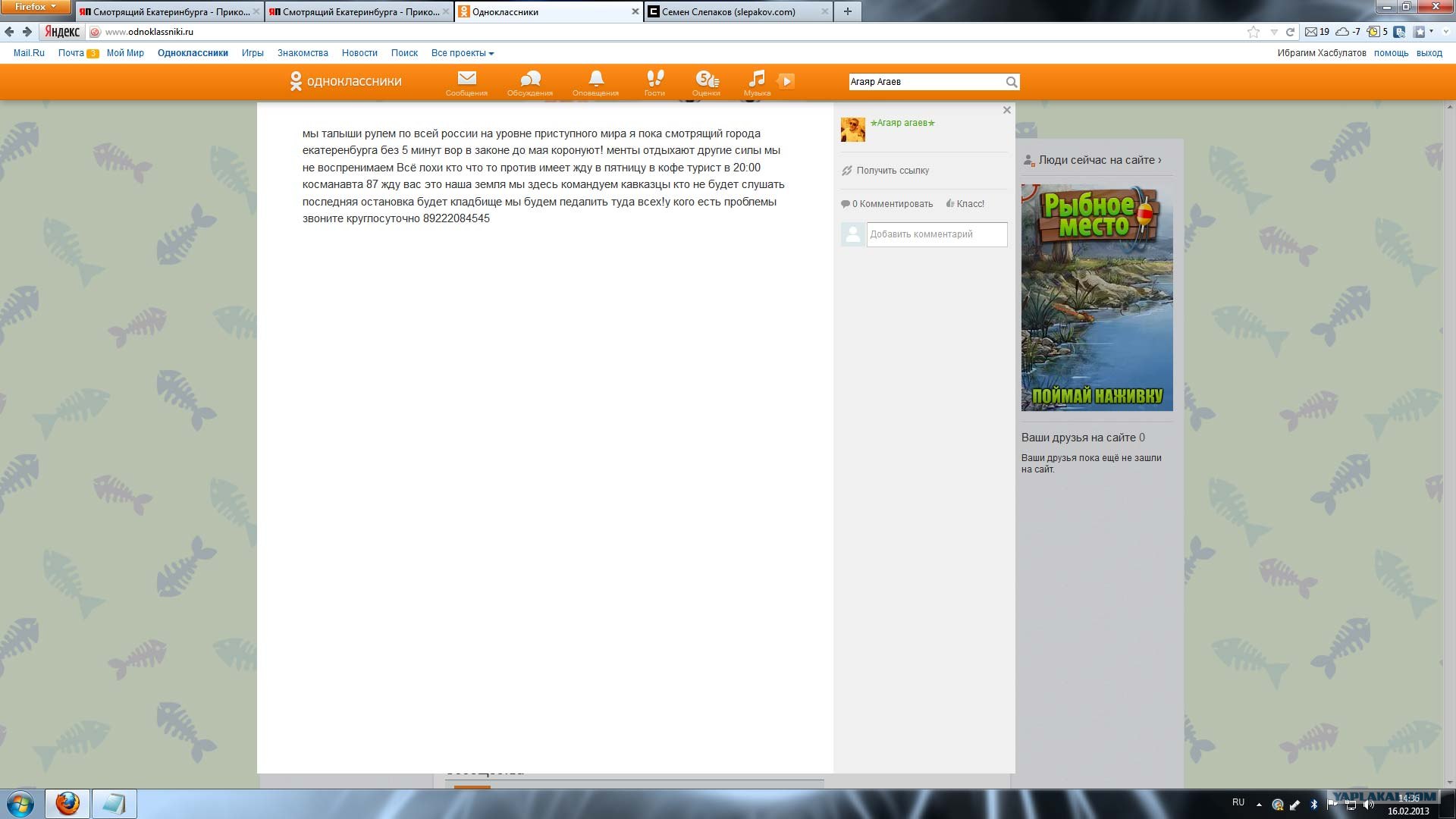Click the Яндекс logo button
The width and height of the screenshot is (1456, 819).
(61, 32)
